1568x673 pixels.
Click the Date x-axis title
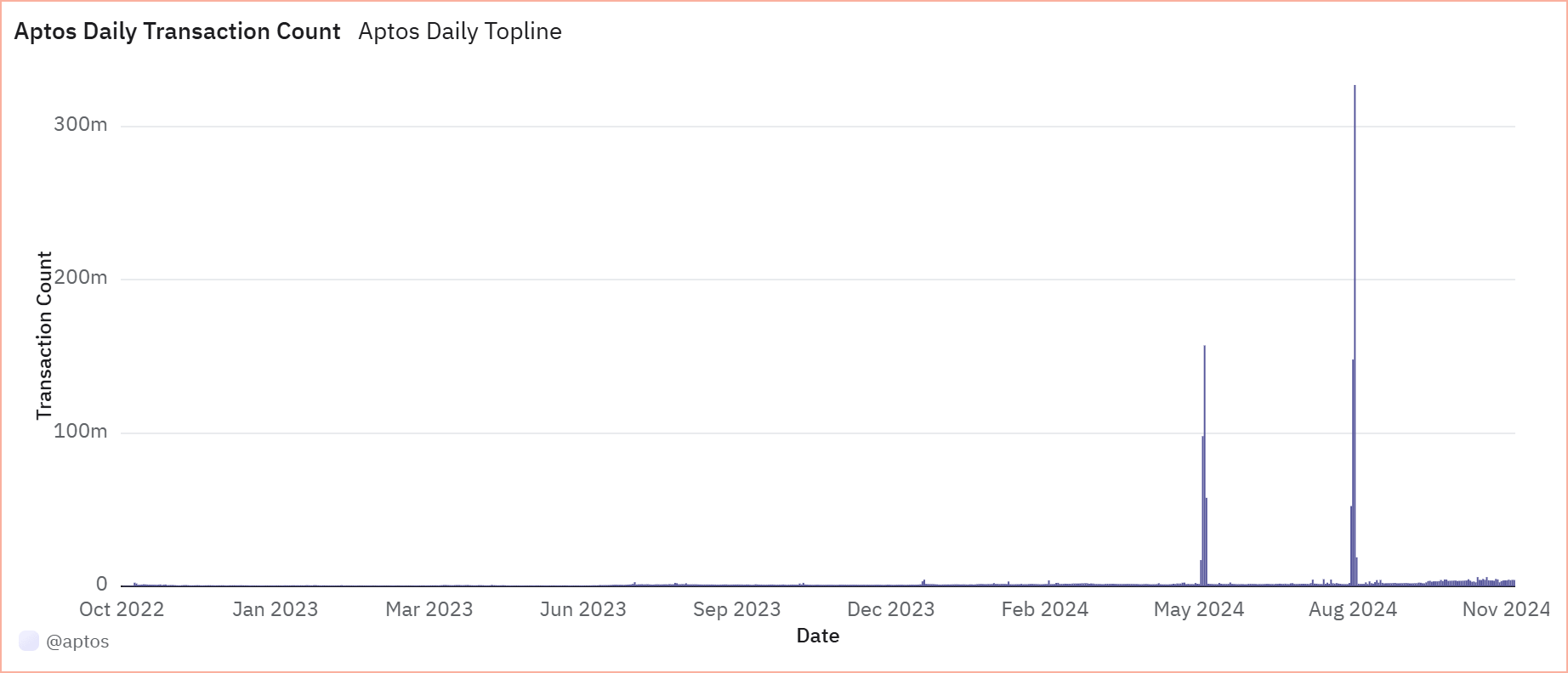pos(818,636)
